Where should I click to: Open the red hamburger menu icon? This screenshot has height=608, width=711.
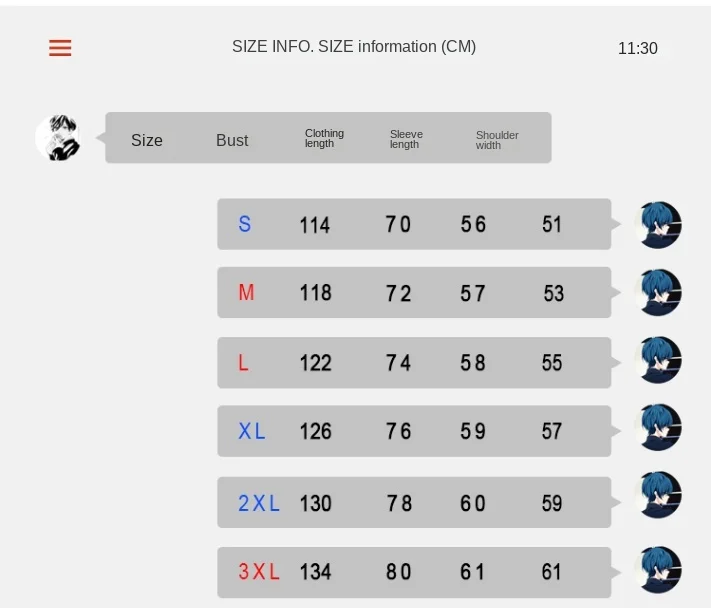point(60,48)
